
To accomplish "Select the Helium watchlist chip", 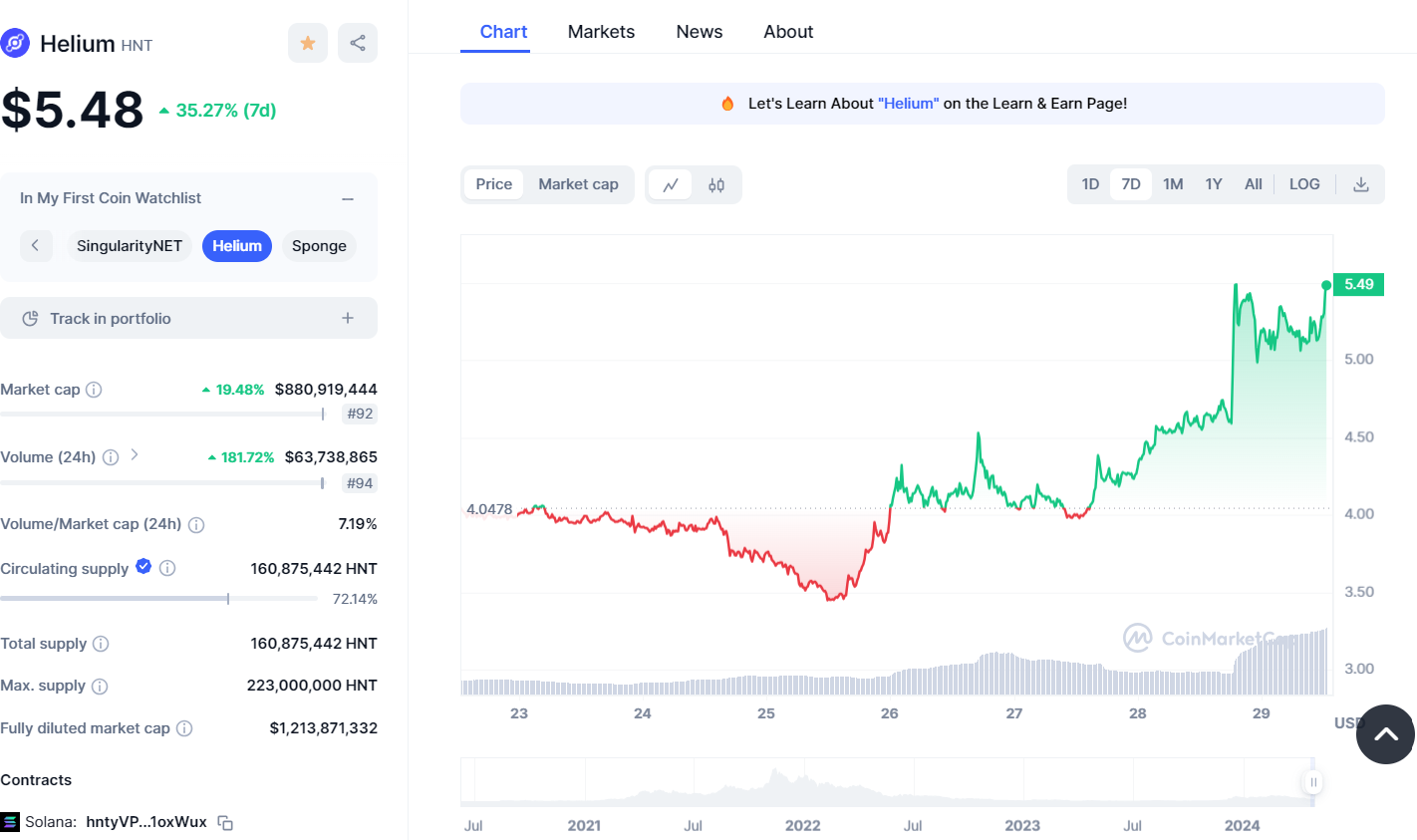I will pos(237,246).
